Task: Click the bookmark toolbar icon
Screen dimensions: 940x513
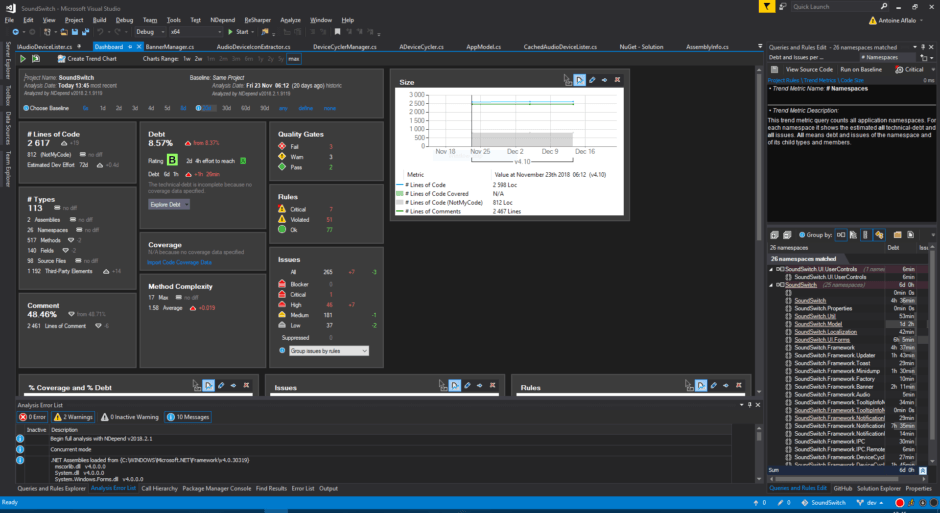Action: tap(338, 32)
